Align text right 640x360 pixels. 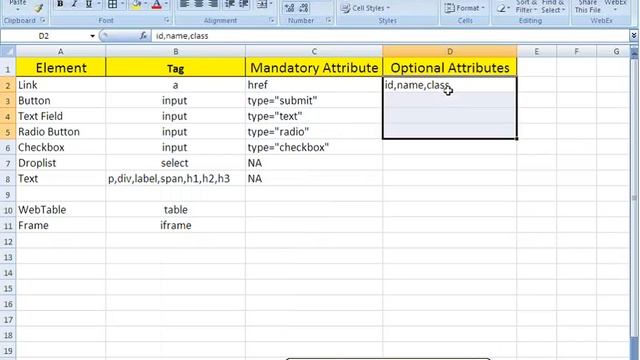coord(213,4)
